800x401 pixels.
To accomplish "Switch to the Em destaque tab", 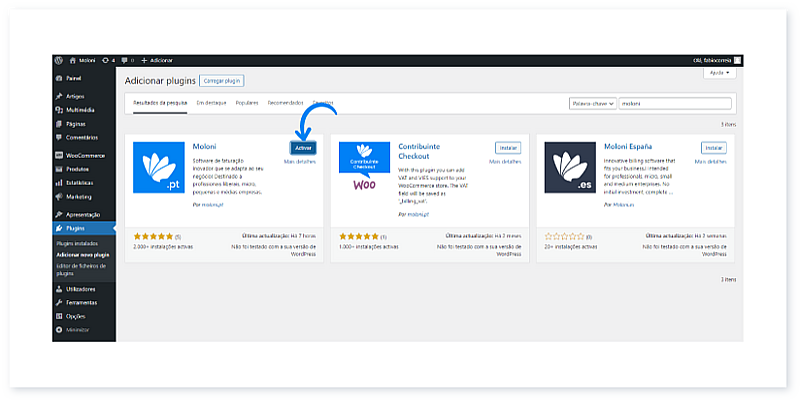I will tap(211, 103).
